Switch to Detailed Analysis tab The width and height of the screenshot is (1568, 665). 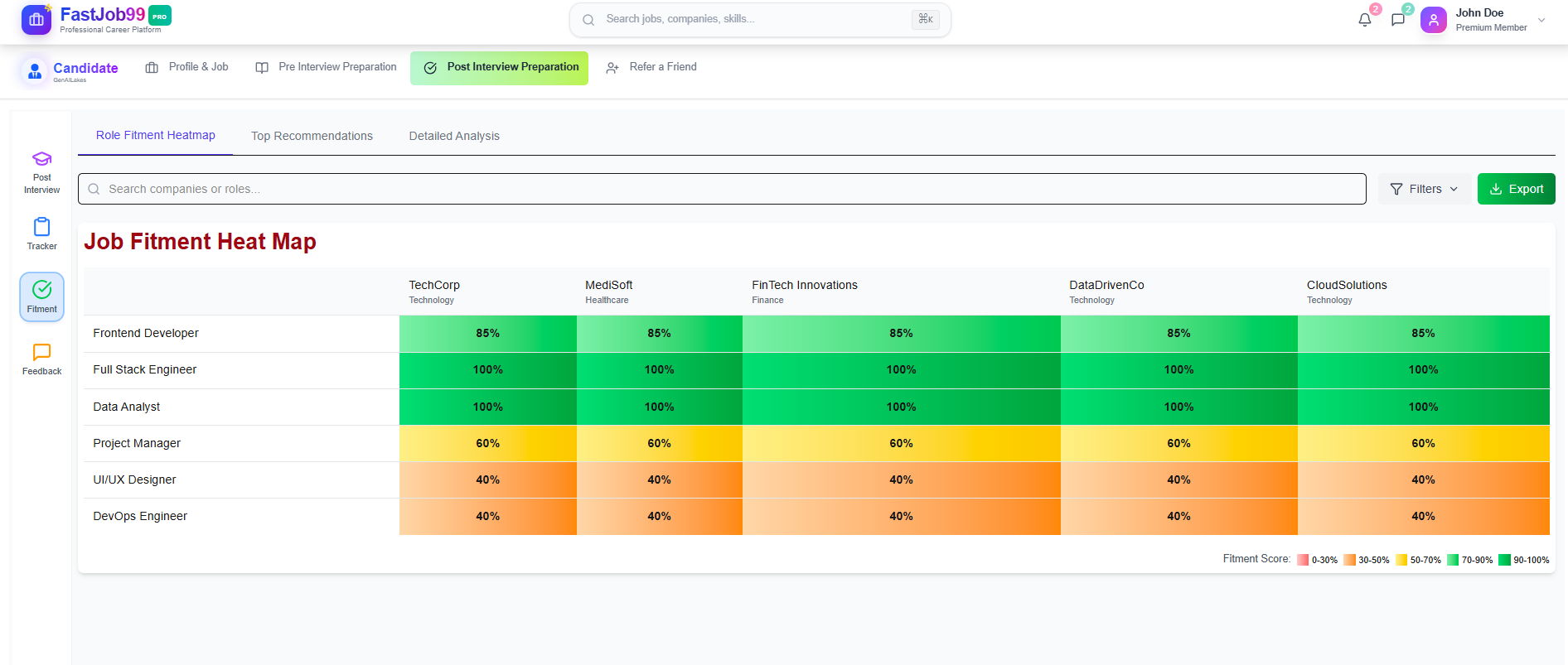point(454,136)
